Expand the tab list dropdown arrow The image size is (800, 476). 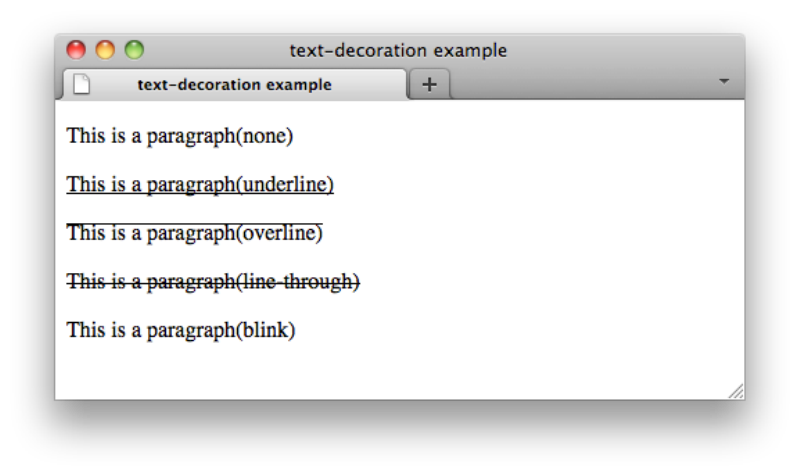(724, 80)
